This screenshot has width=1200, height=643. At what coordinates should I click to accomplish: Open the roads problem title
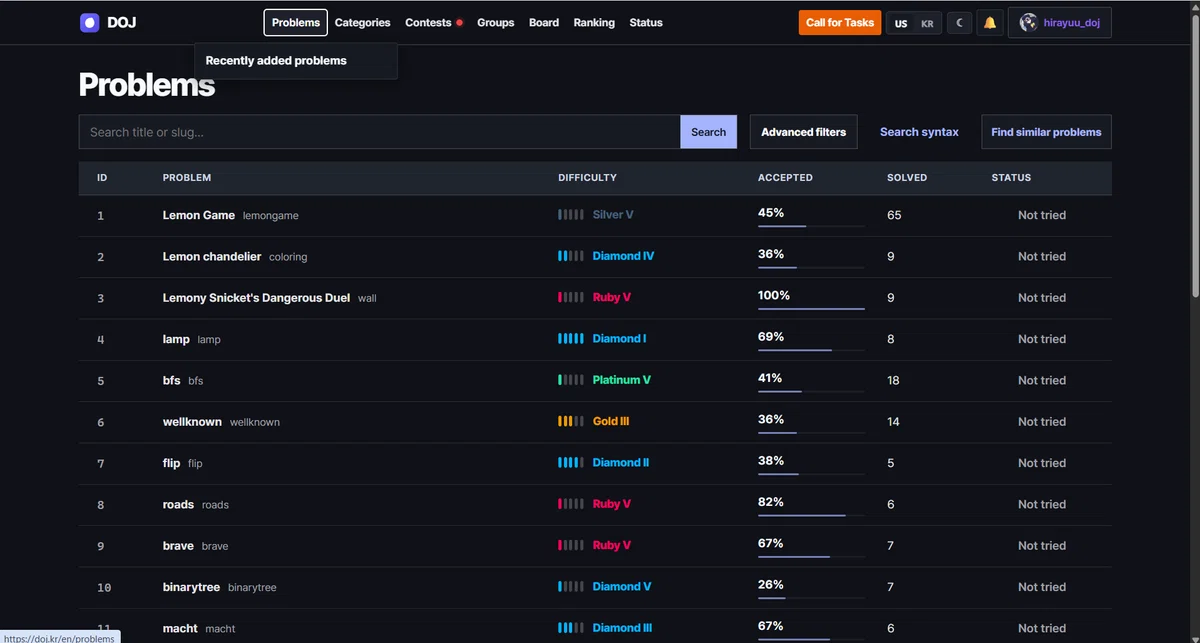pyautogui.click(x=178, y=504)
